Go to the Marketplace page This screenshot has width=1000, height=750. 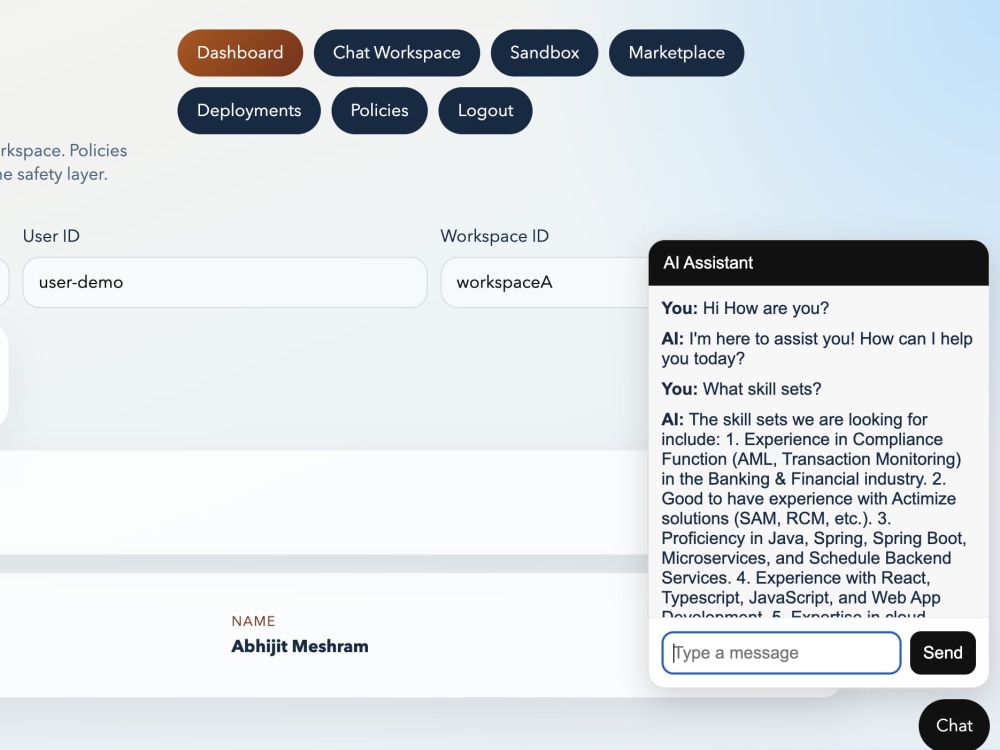(x=677, y=53)
